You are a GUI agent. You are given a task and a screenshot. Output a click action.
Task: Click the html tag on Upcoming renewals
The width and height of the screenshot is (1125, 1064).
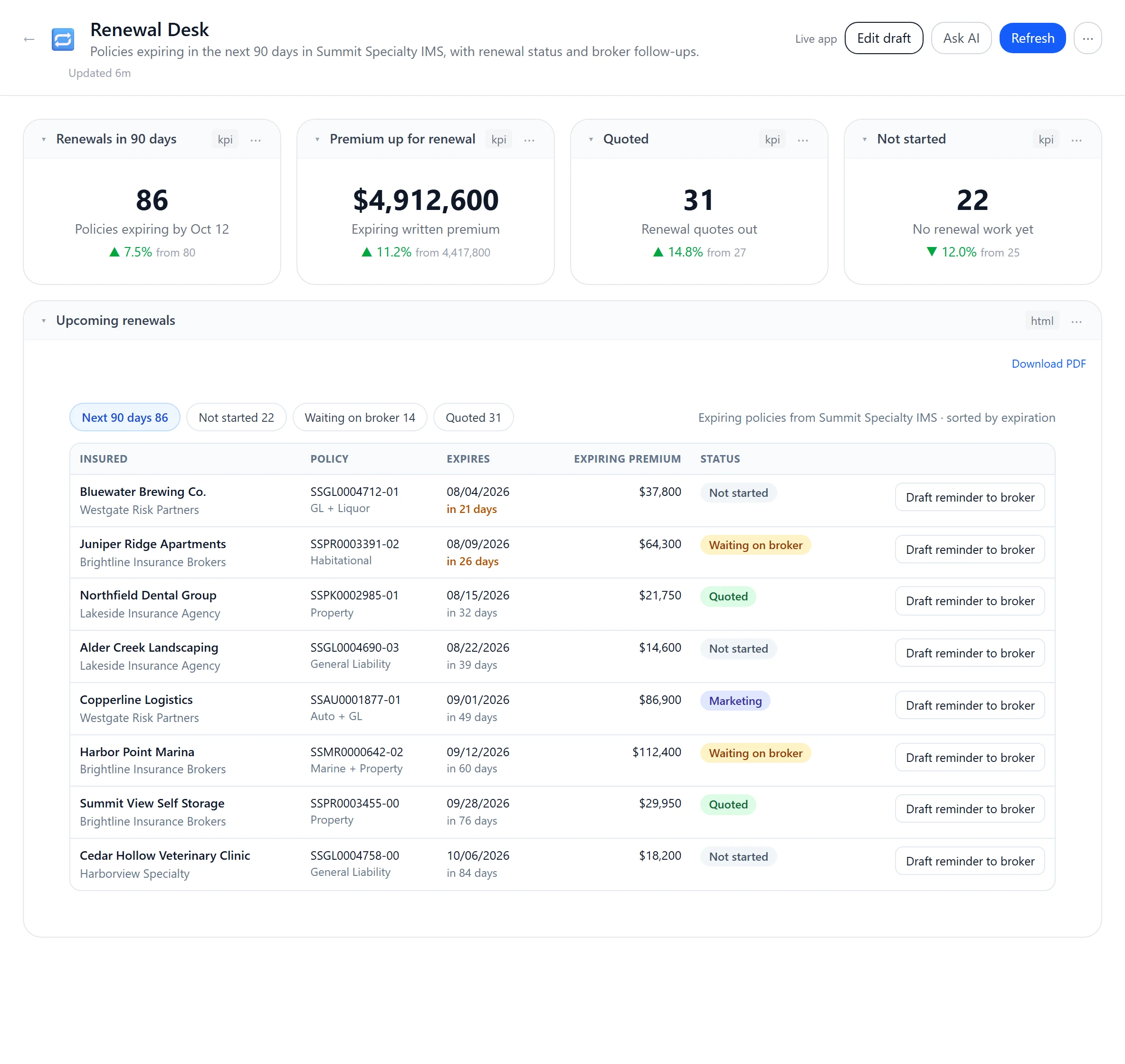[x=1041, y=321]
